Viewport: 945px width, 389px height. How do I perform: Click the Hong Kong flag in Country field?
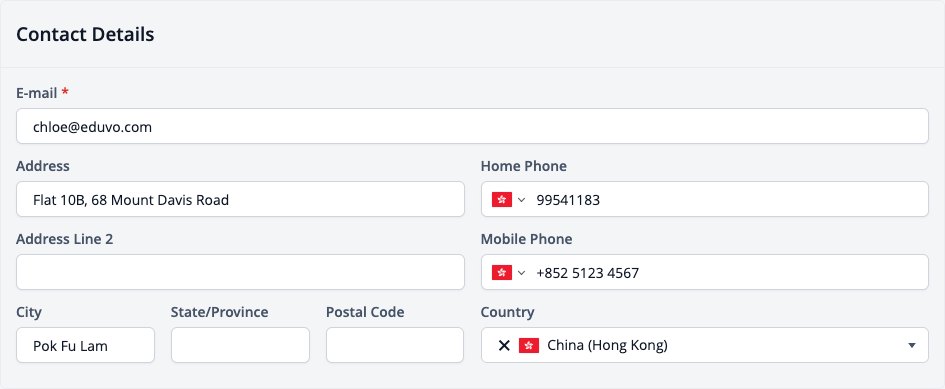pyautogui.click(x=529, y=346)
